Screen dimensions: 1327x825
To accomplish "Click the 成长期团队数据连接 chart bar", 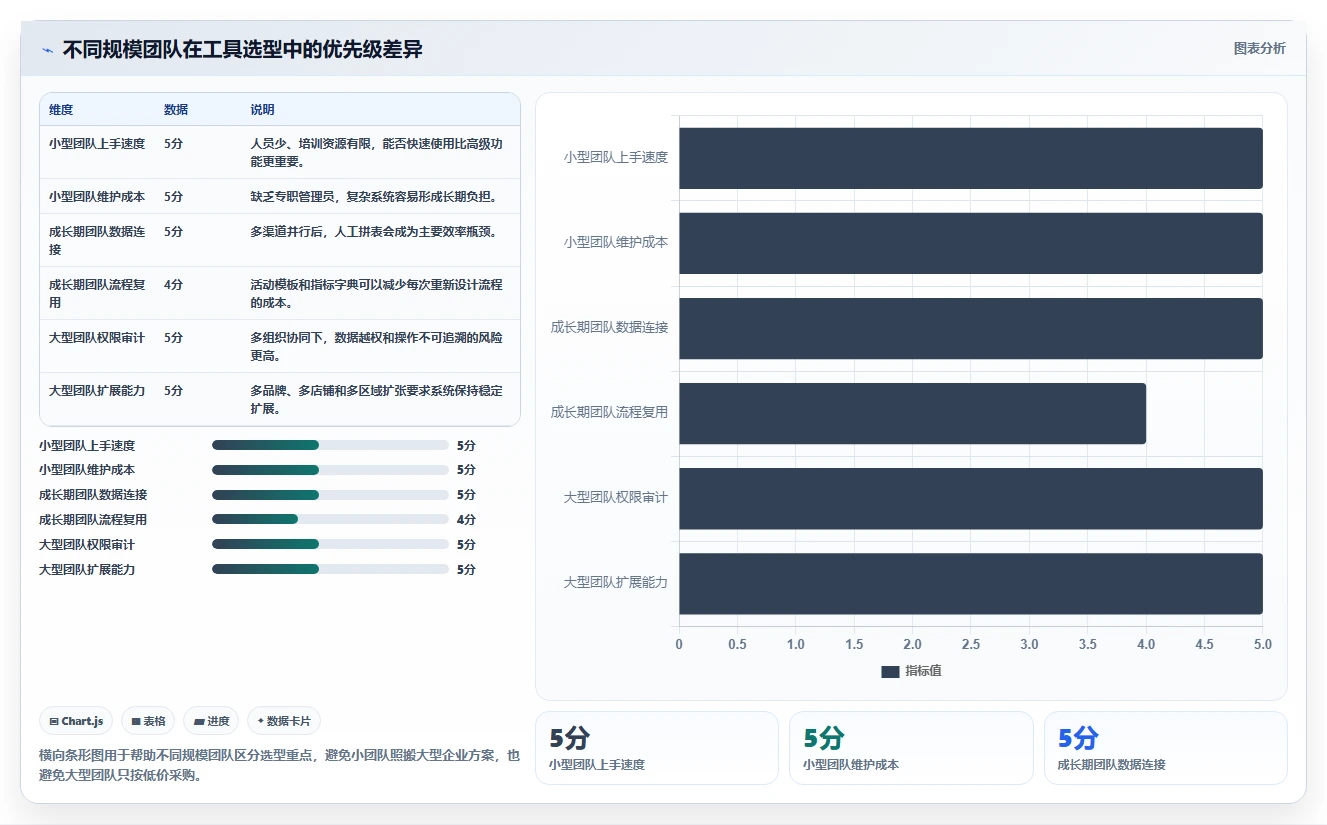I will pyautogui.click(x=971, y=328).
